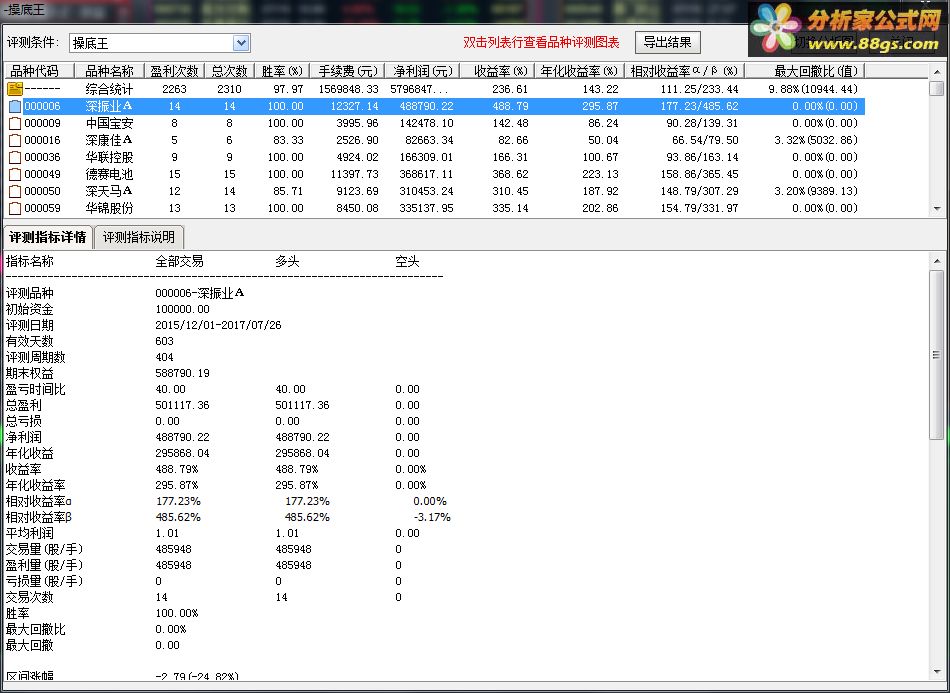Viewport: 950px width, 693px height.
Task: Click the 胜率 value 100.00% in details
Action: (x=176, y=613)
